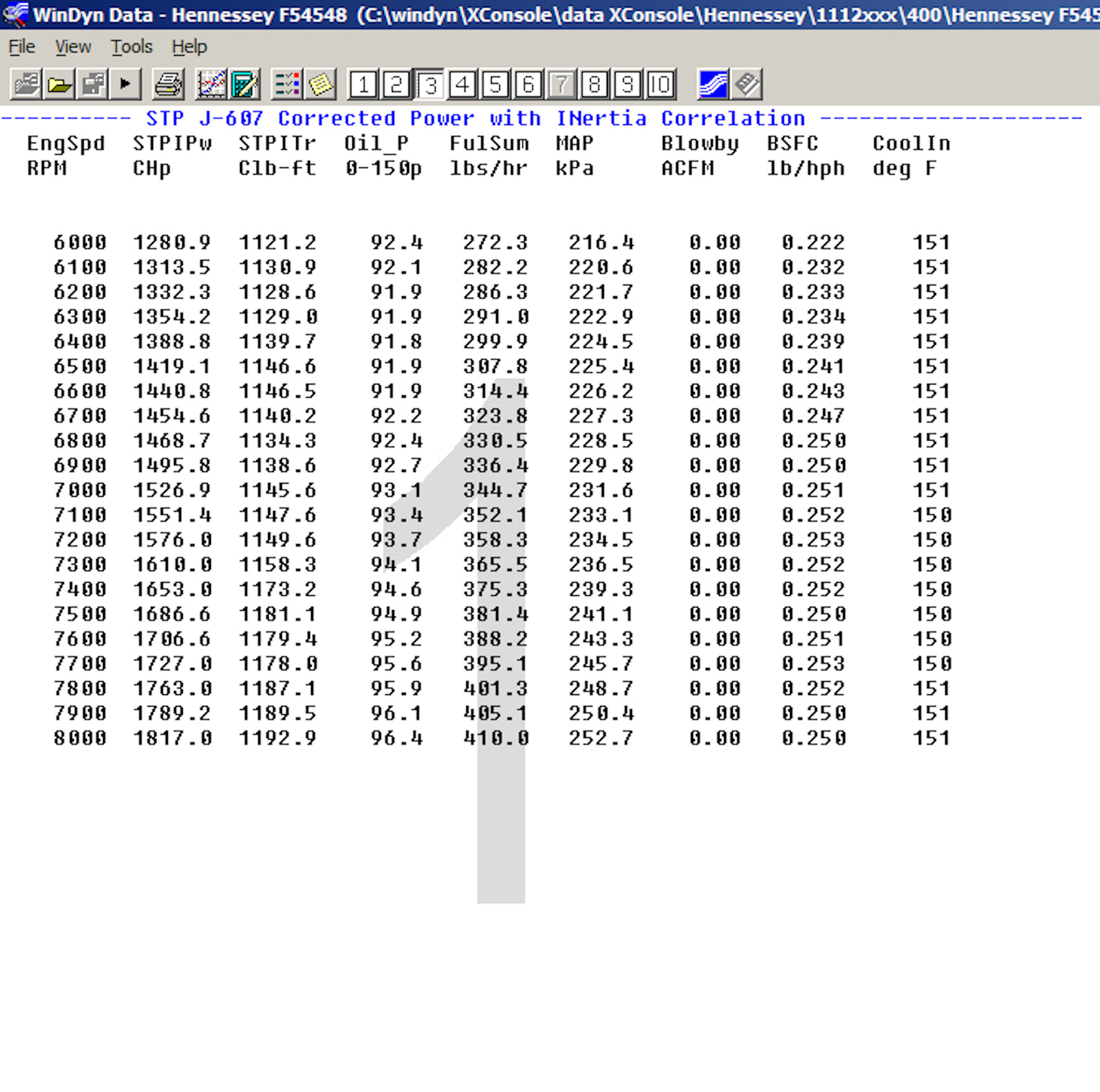Click the CoolIn column header
1100x1092 pixels.
[x=911, y=143]
